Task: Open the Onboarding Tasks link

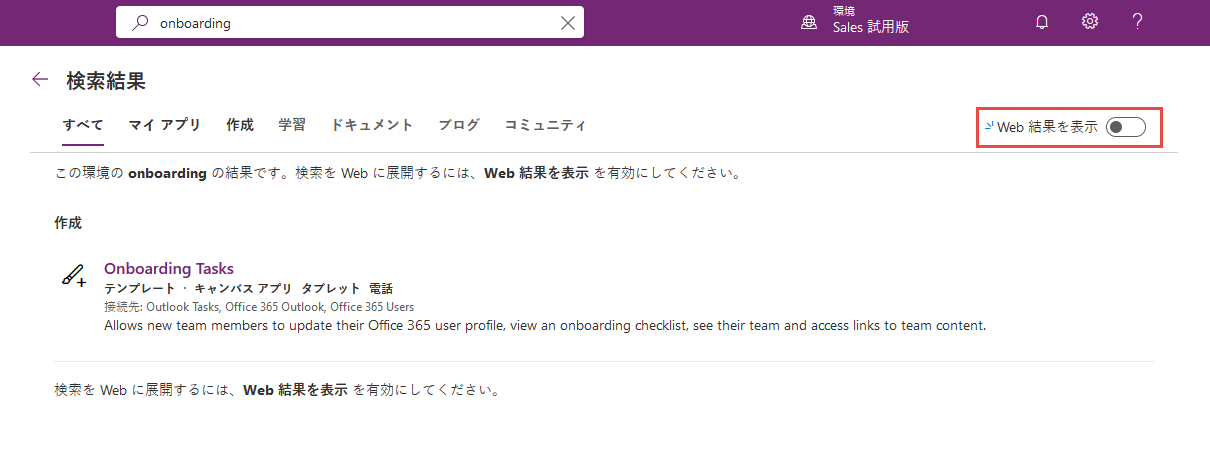Action: click(x=169, y=268)
